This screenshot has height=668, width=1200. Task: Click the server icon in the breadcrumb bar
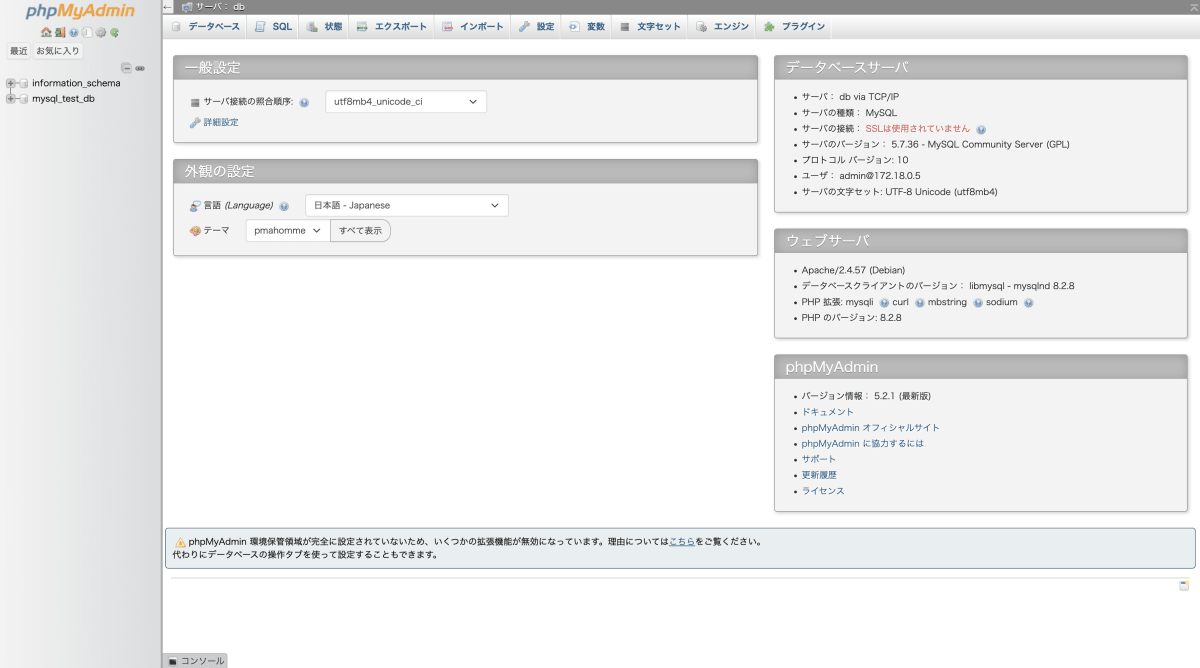[187, 6]
